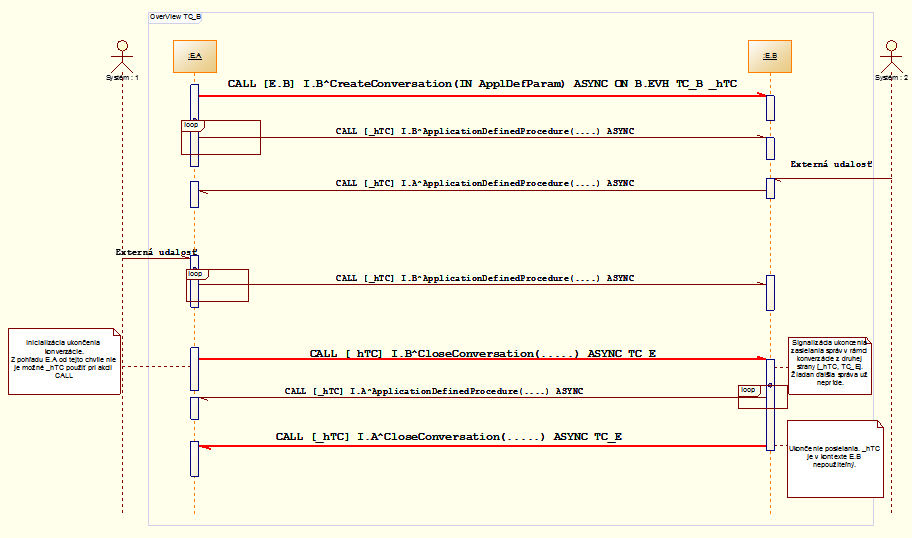
Task: Click the Systém : 1 actor figure
Action: click(122, 55)
